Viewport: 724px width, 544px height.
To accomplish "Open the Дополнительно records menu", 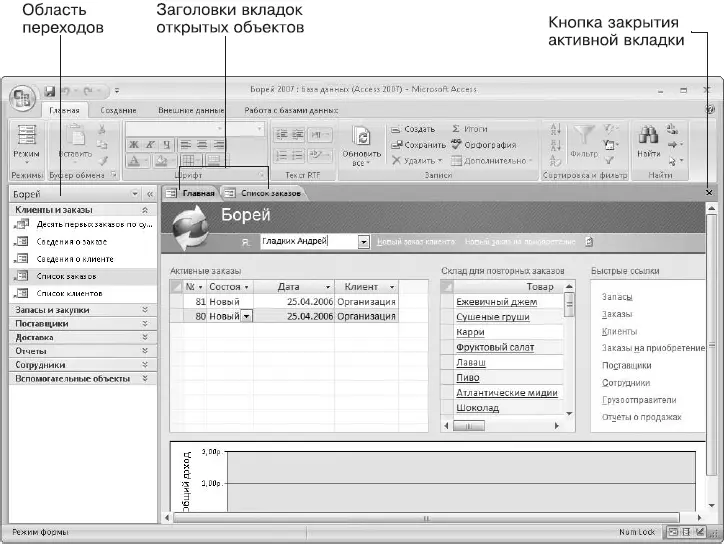I will click(492, 161).
